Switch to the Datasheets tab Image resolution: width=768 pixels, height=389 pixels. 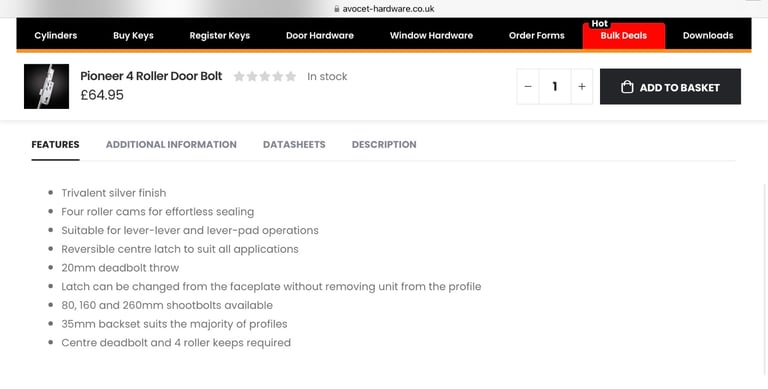click(x=294, y=145)
